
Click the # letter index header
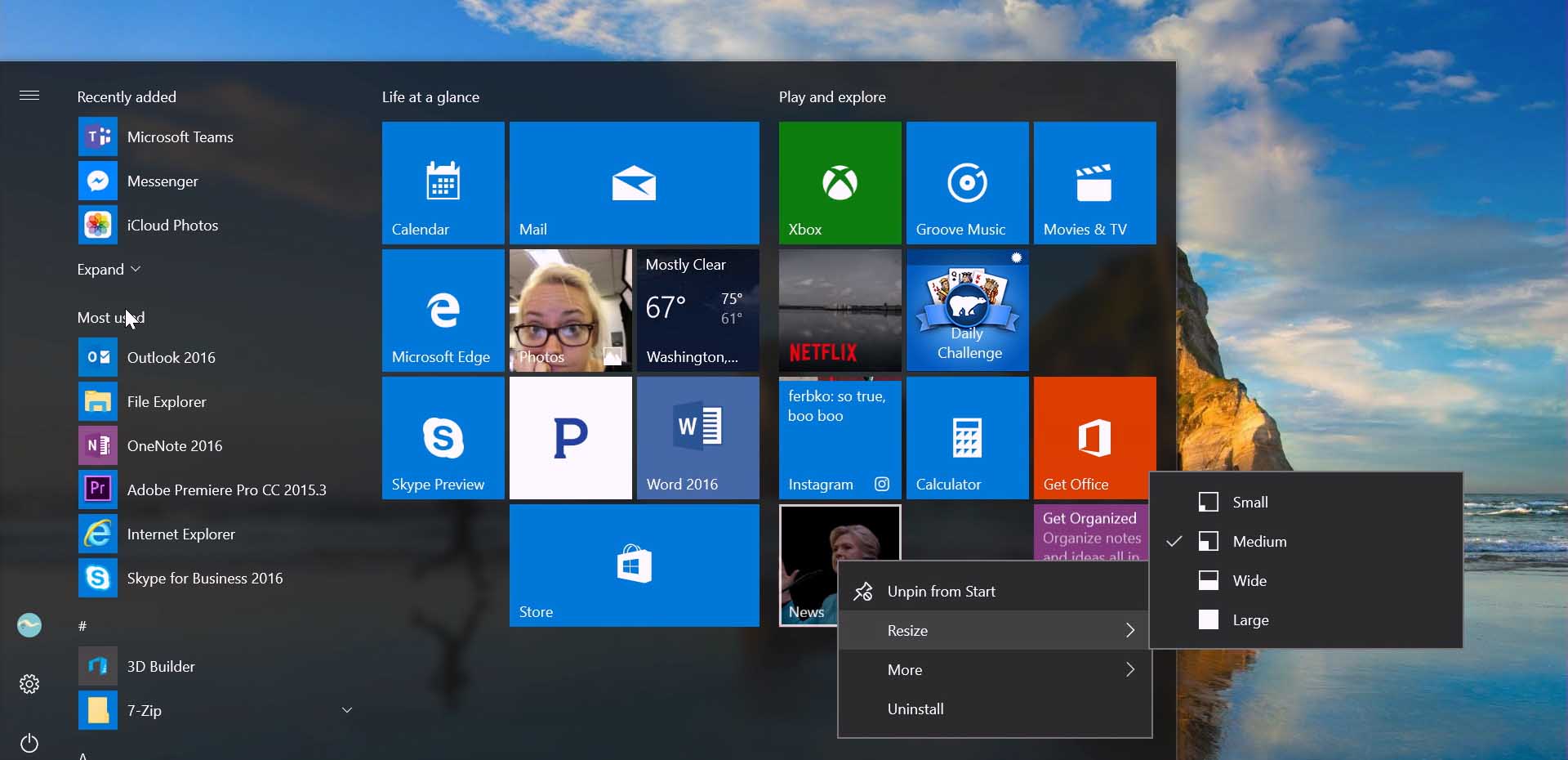point(82,626)
